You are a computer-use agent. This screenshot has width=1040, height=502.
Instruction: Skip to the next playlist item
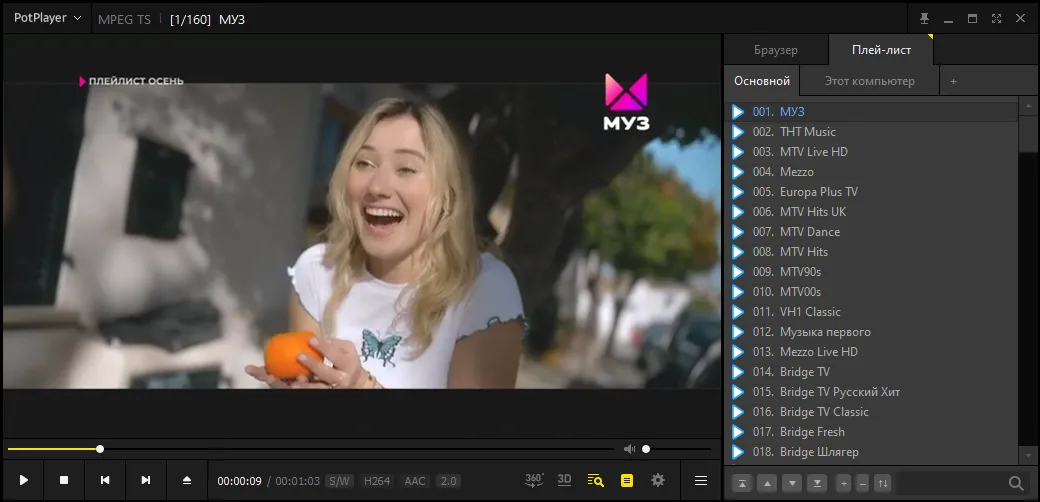point(146,480)
